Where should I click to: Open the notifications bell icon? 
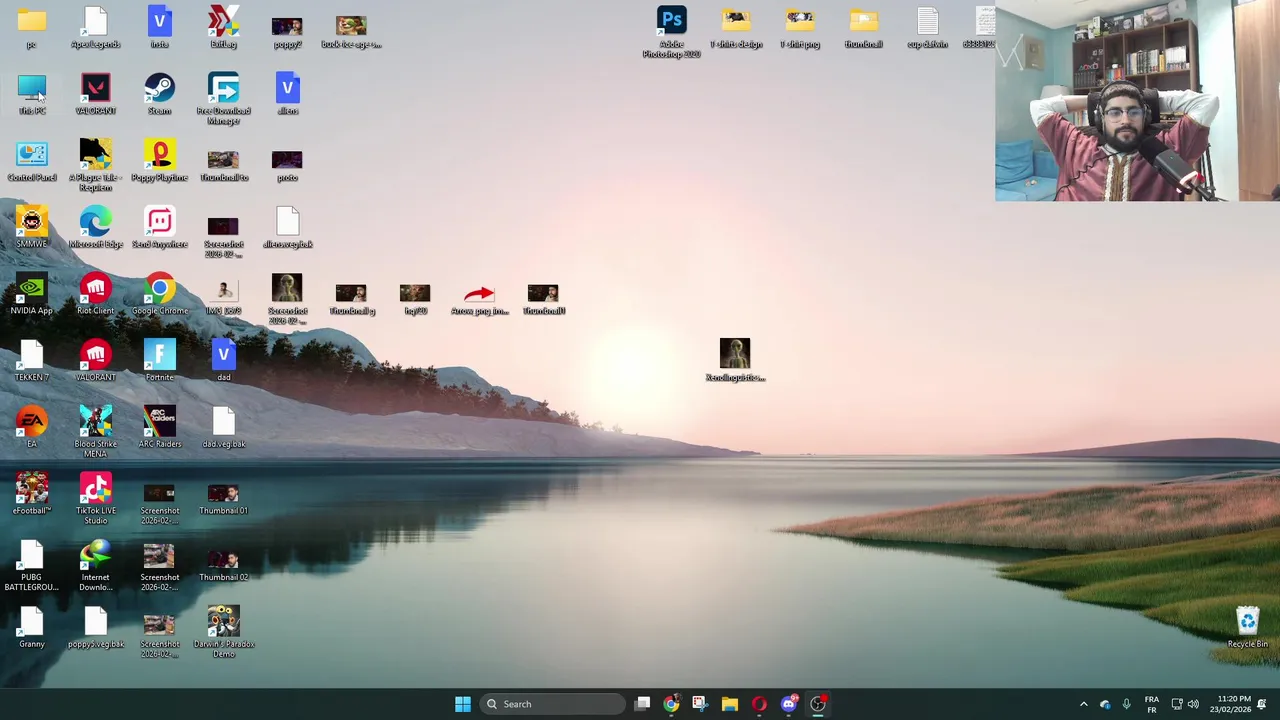coord(1262,704)
